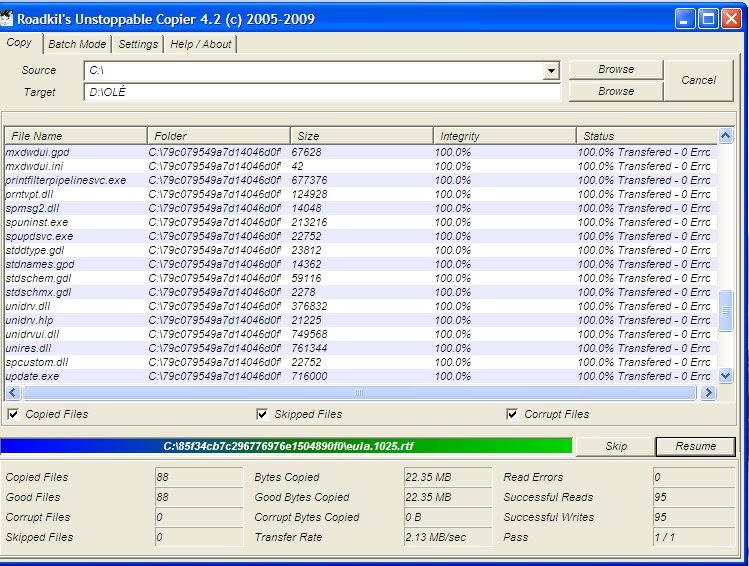Screen dimensions: 749x566
Task: Click the file list scroll left arrow
Action: point(13,393)
